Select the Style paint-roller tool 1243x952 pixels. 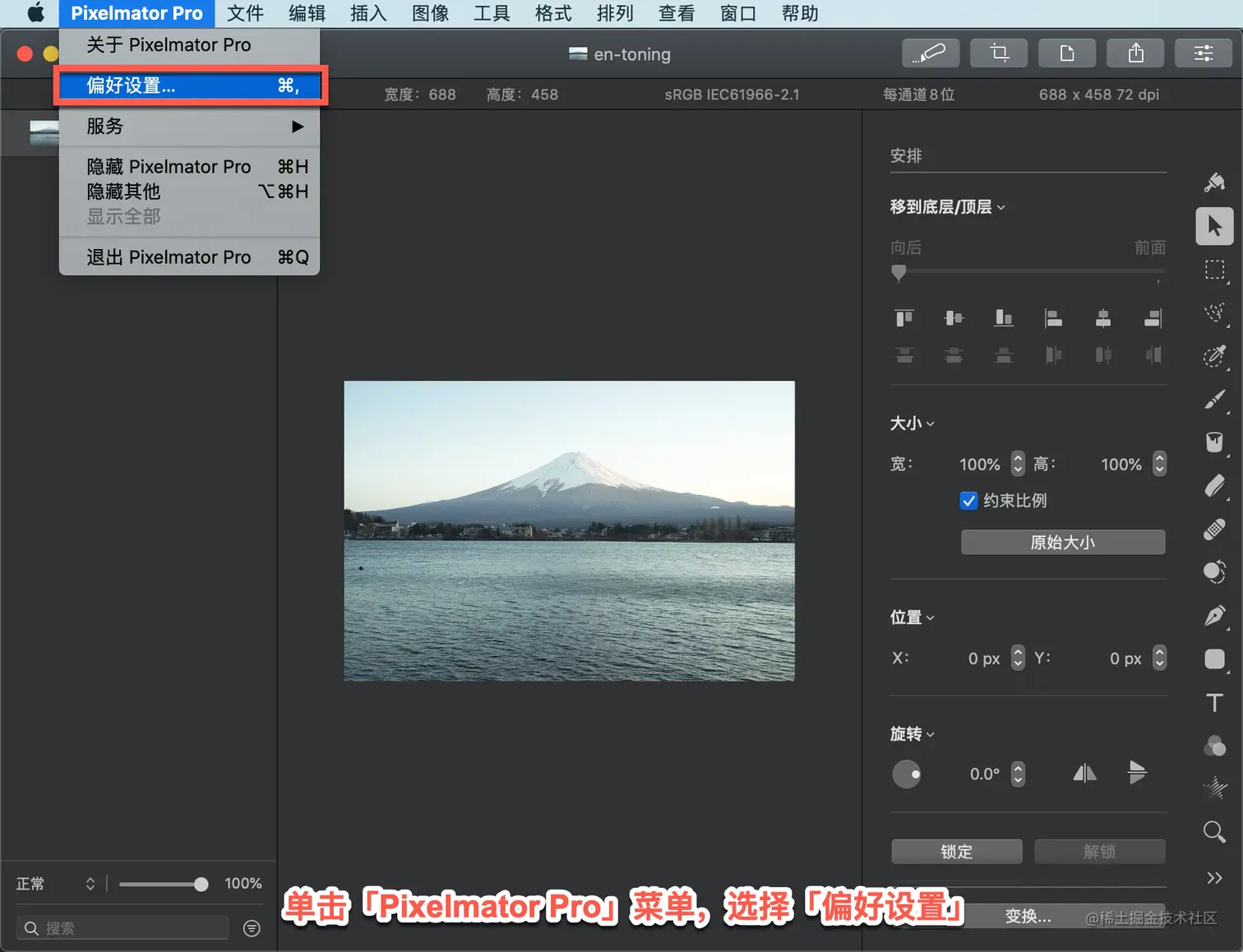[1214, 182]
